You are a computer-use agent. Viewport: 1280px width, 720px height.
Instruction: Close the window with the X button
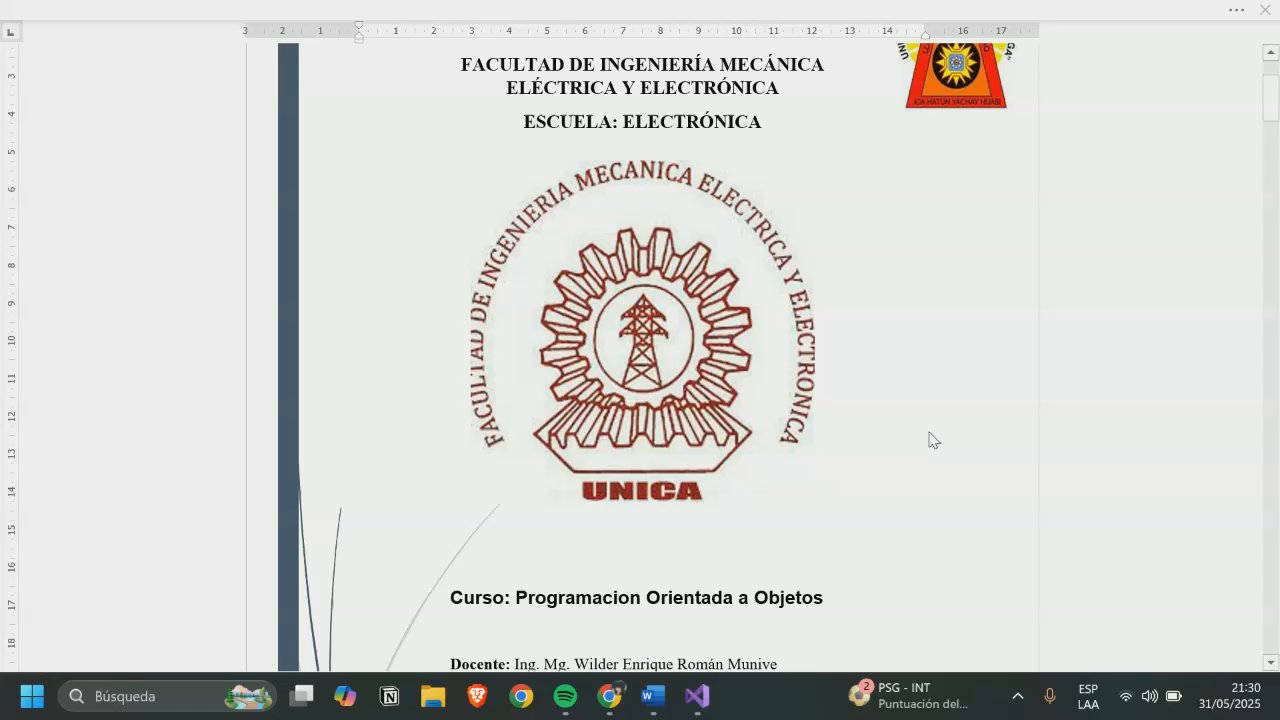tap(1264, 10)
